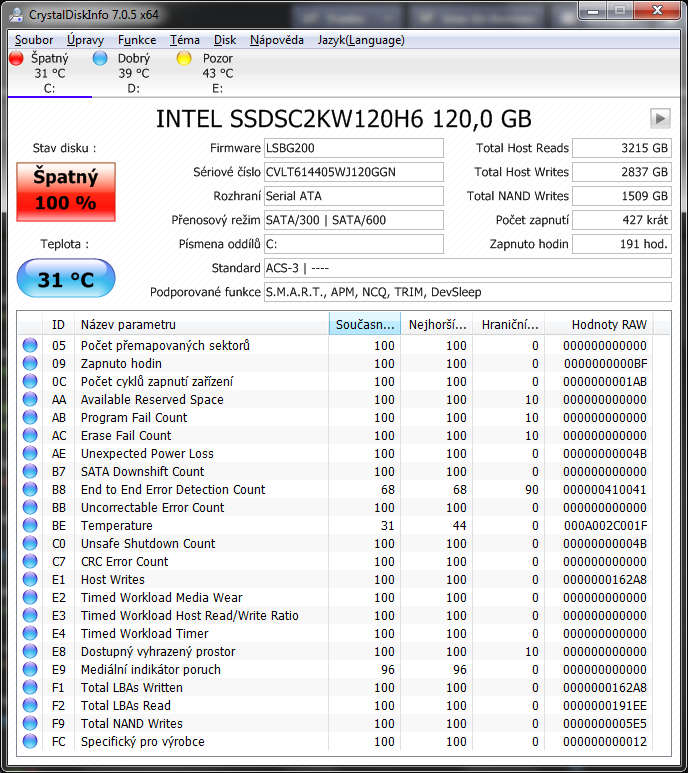
Task: Click status icon of Temperature row
Action: 30,525
